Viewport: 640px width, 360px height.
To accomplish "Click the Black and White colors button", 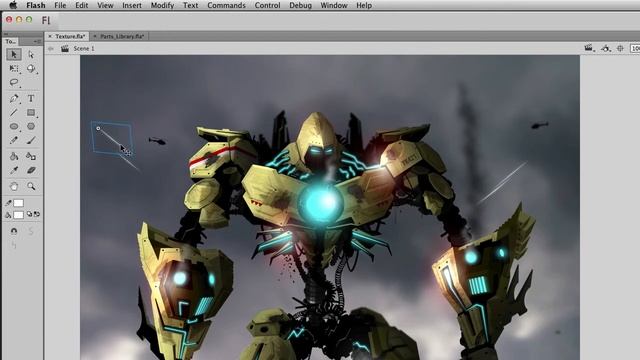I will [x=29, y=214].
